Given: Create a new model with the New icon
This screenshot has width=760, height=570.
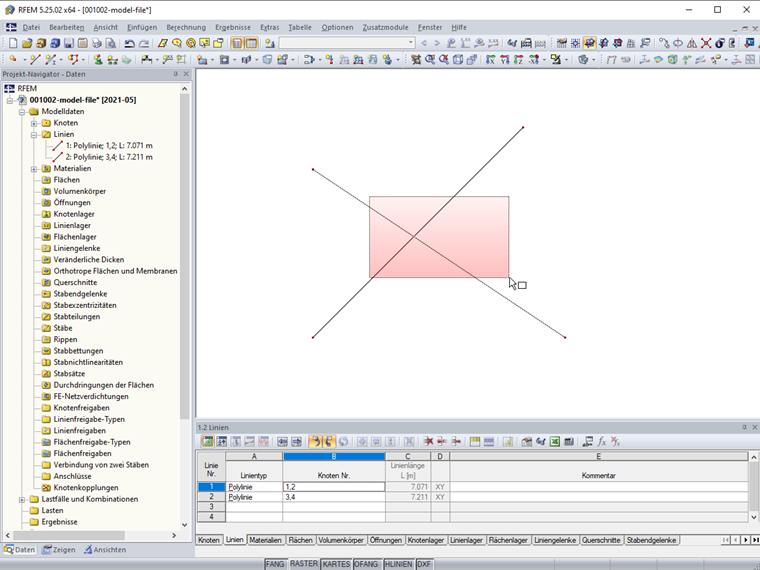Looking at the screenshot, I should coord(13,43).
